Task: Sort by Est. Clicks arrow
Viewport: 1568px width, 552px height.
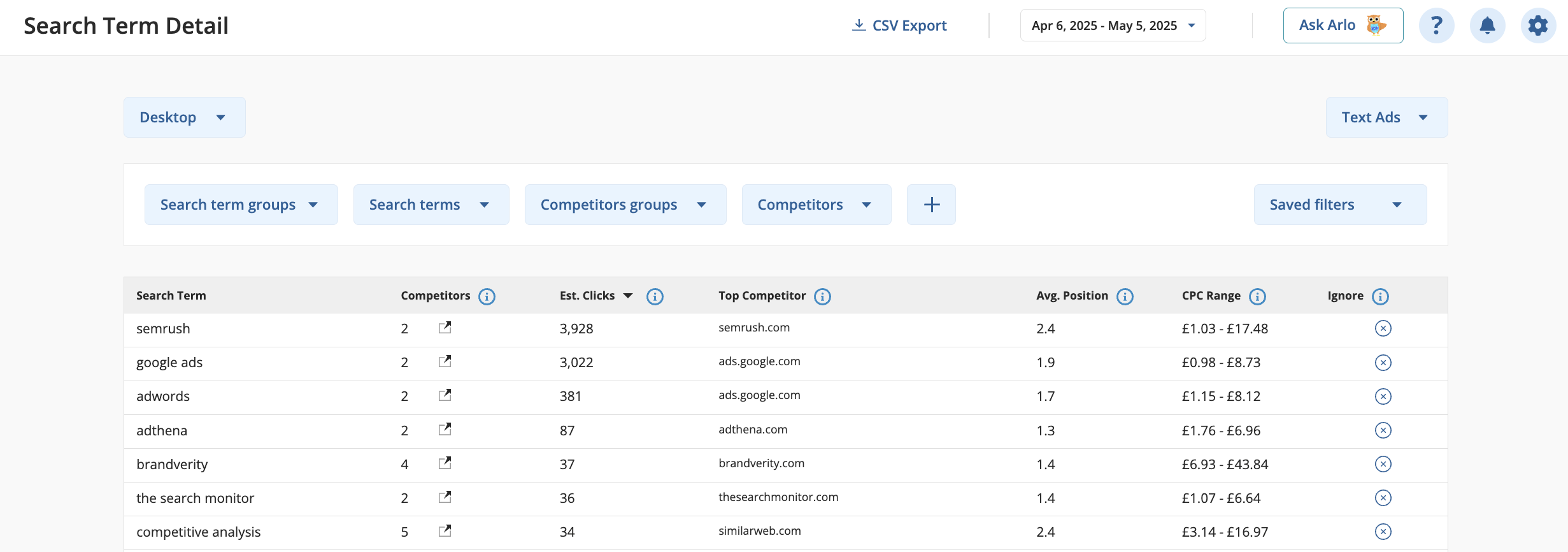Action: [628, 296]
